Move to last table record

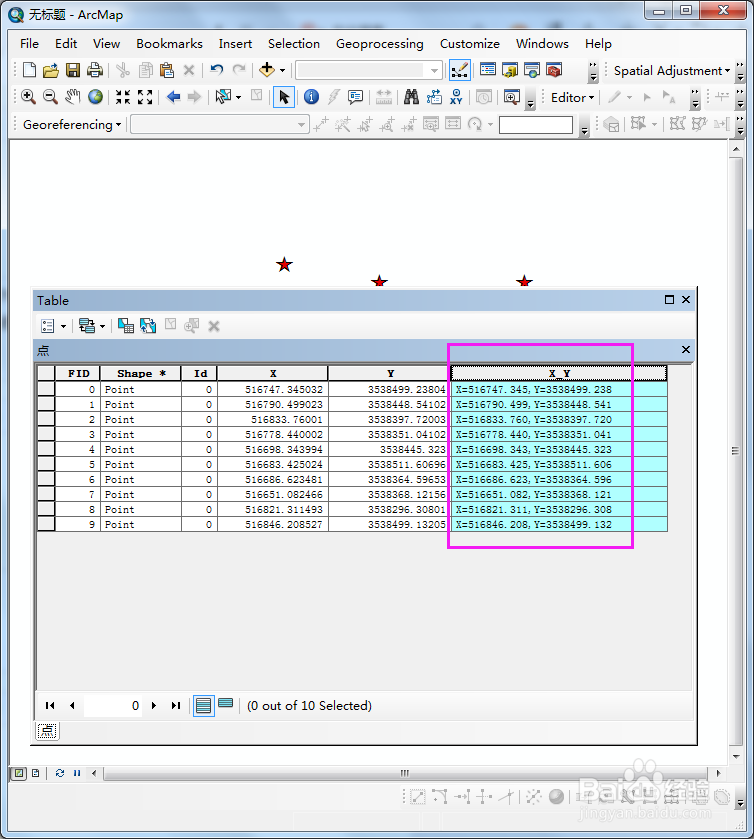176,706
